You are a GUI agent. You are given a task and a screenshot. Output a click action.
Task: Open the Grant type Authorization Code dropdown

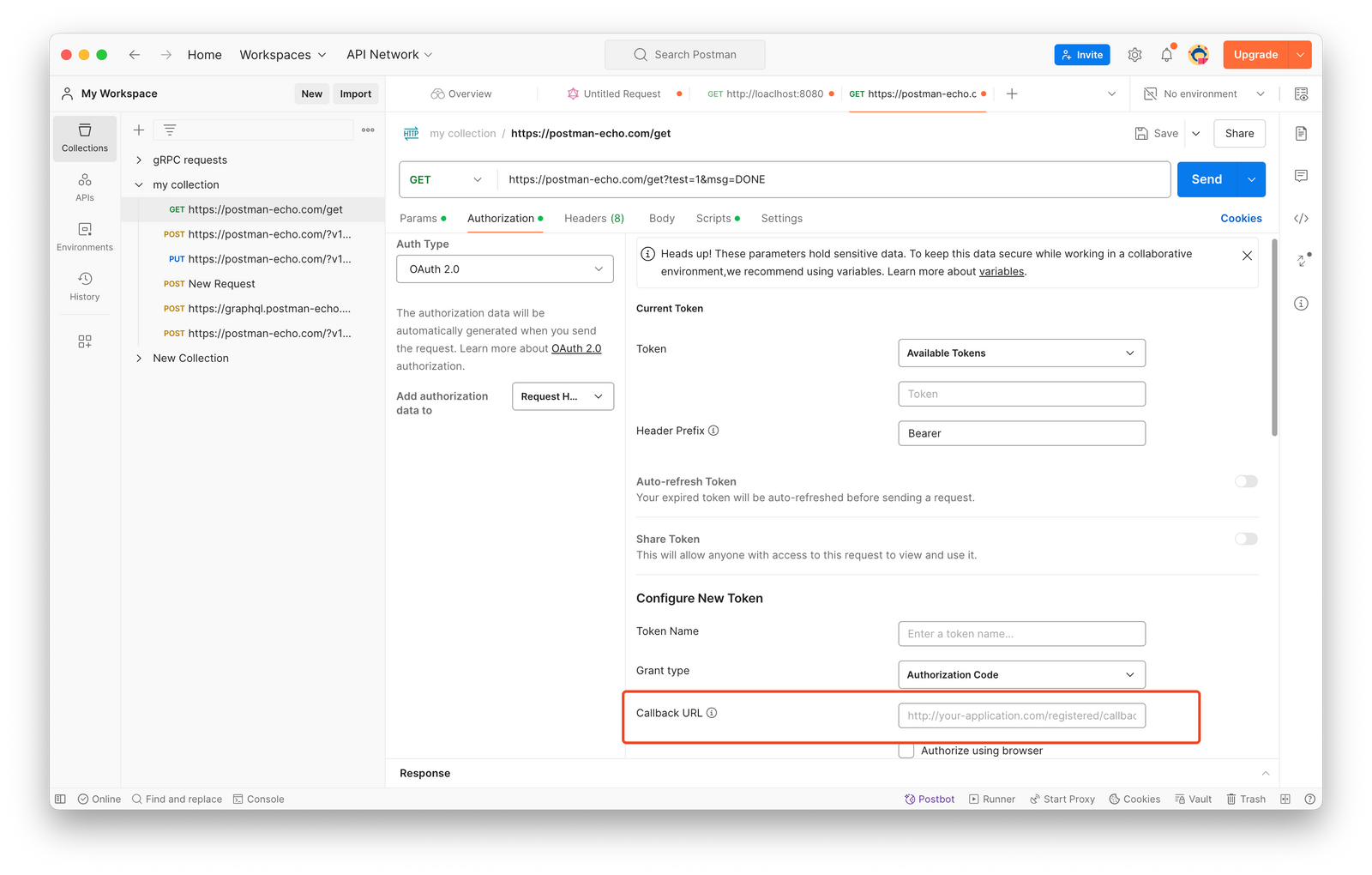click(1020, 675)
